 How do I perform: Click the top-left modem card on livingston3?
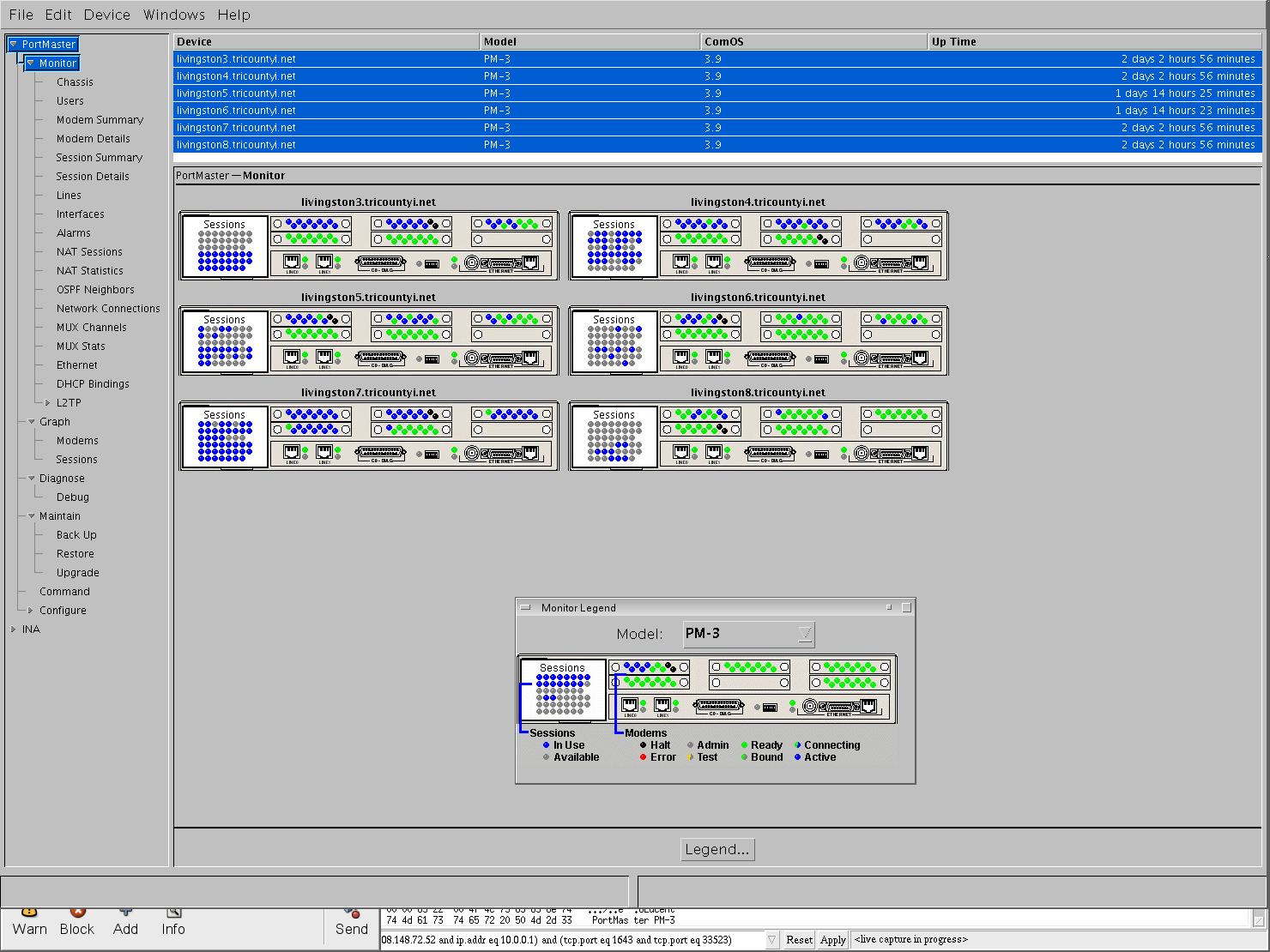[x=311, y=224]
